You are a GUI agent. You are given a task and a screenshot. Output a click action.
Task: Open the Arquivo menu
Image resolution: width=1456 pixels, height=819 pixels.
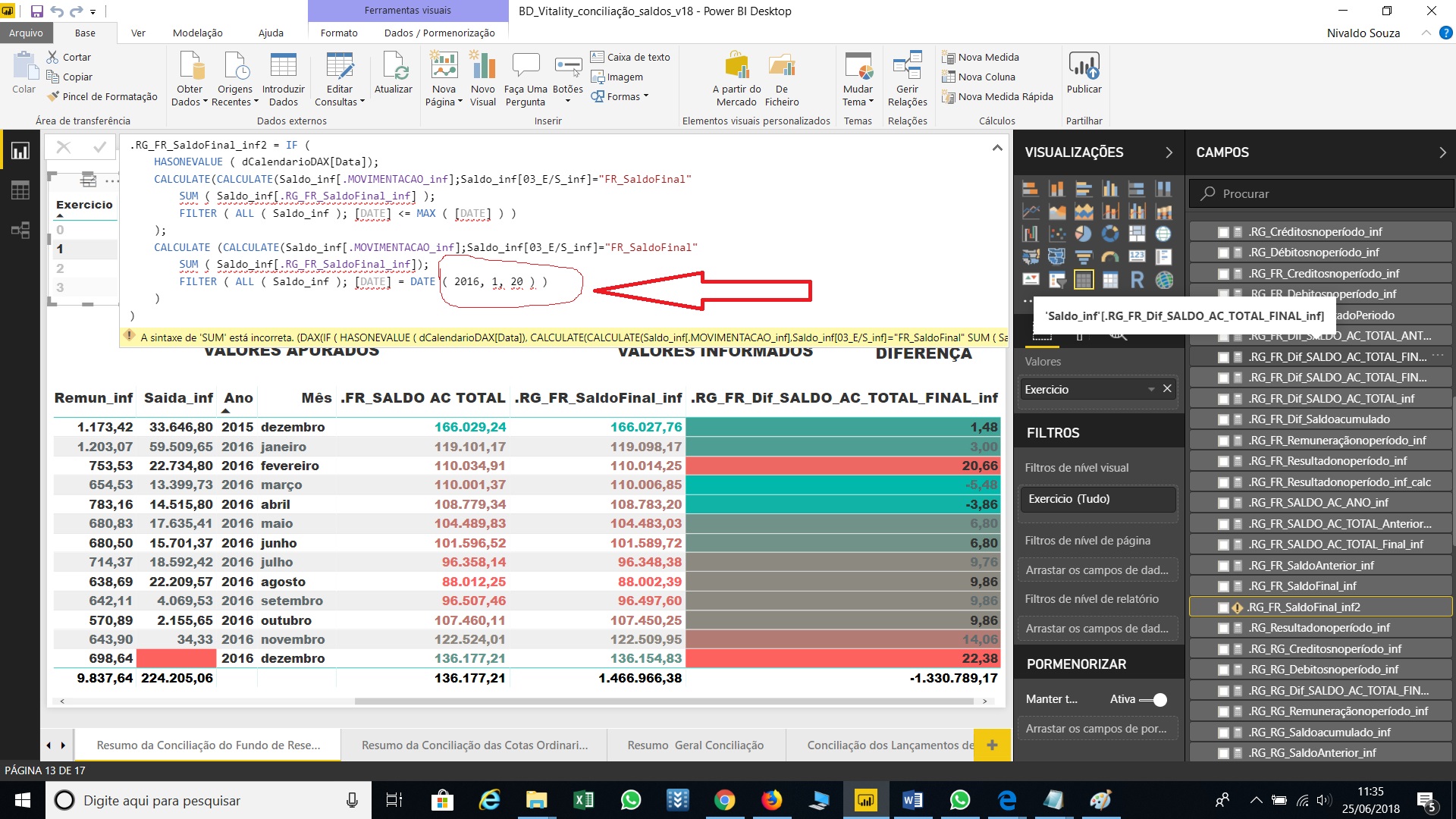pos(27,33)
